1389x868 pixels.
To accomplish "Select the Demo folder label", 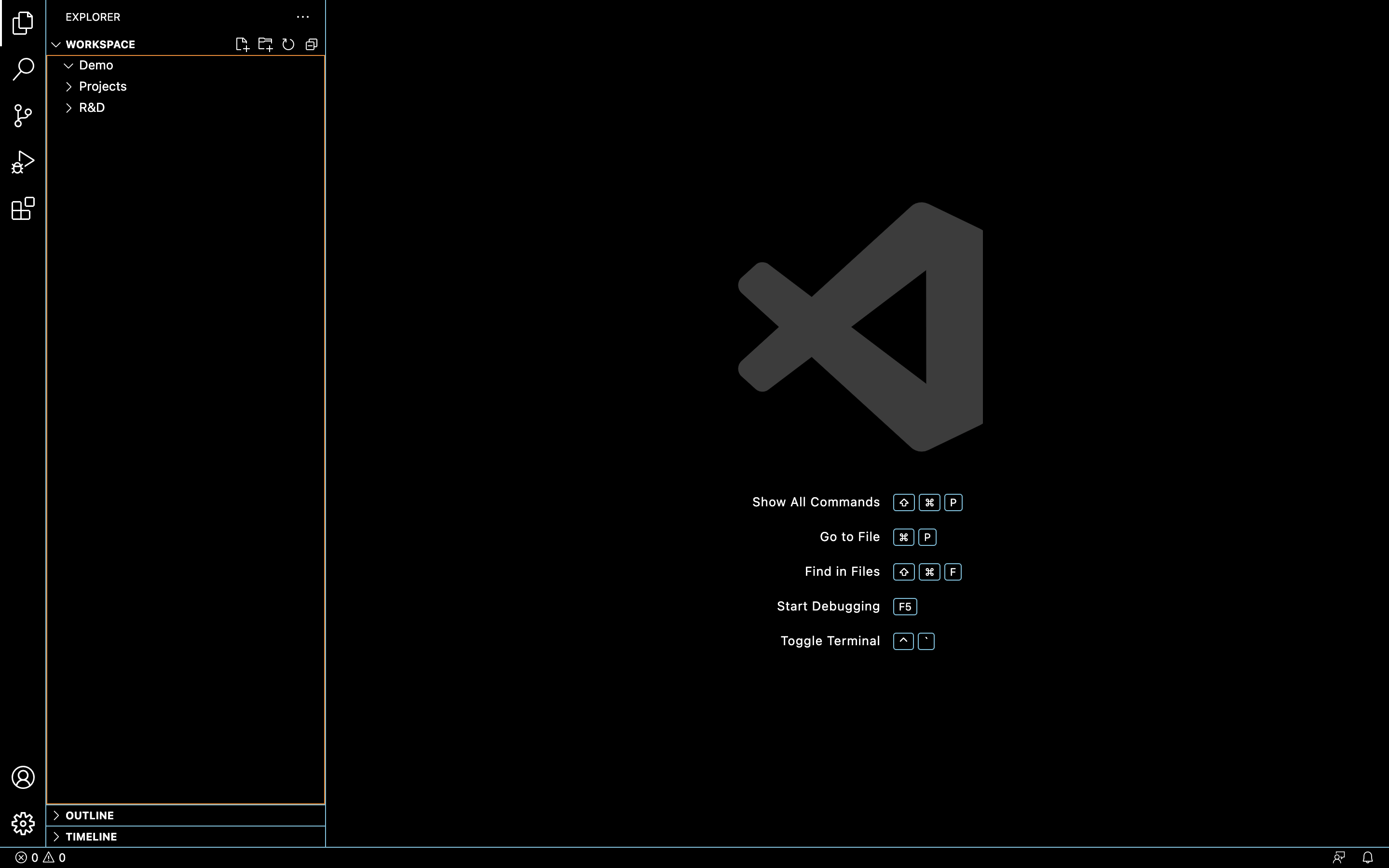I will [x=96, y=66].
